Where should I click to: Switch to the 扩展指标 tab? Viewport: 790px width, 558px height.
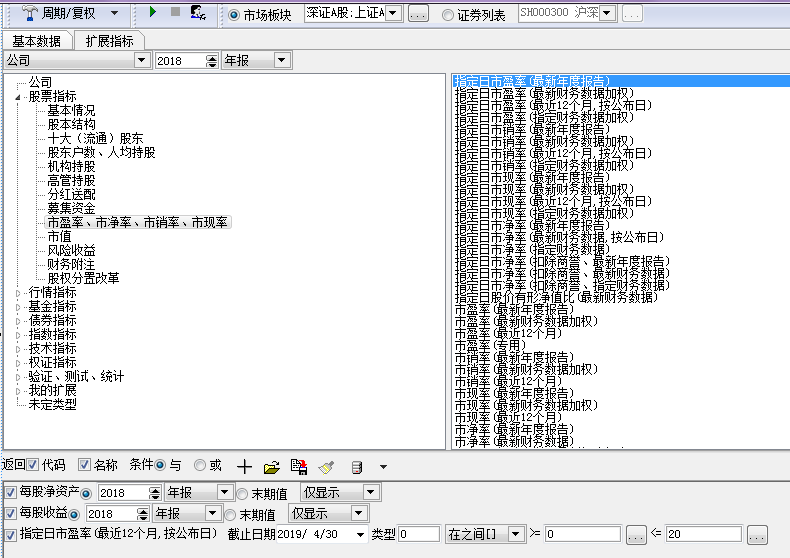pyautogui.click(x=109, y=41)
